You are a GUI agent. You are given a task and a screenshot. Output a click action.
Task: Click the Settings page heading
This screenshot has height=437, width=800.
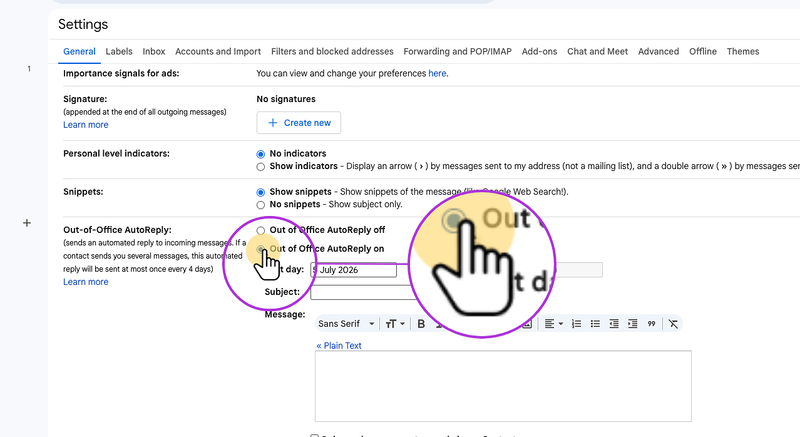coord(83,24)
